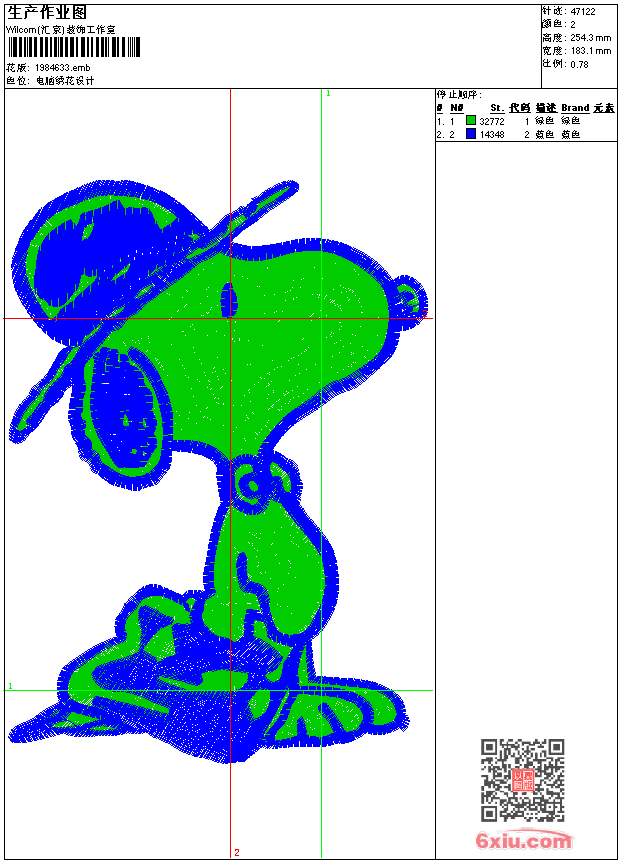Click the N# column header
Viewport: 620px width, 860px height.
coord(456,108)
